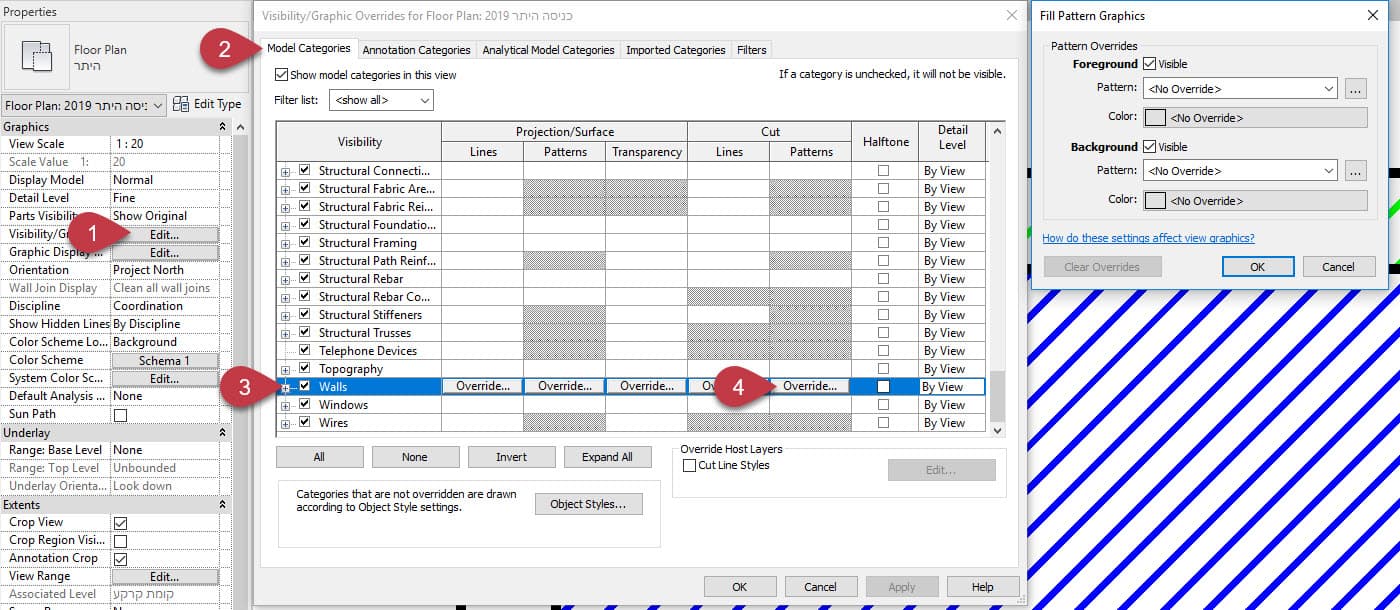Viewport: 1400px width, 610px height.
Task: Switch to Imported Categories tab
Action: click(x=675, y=50)
